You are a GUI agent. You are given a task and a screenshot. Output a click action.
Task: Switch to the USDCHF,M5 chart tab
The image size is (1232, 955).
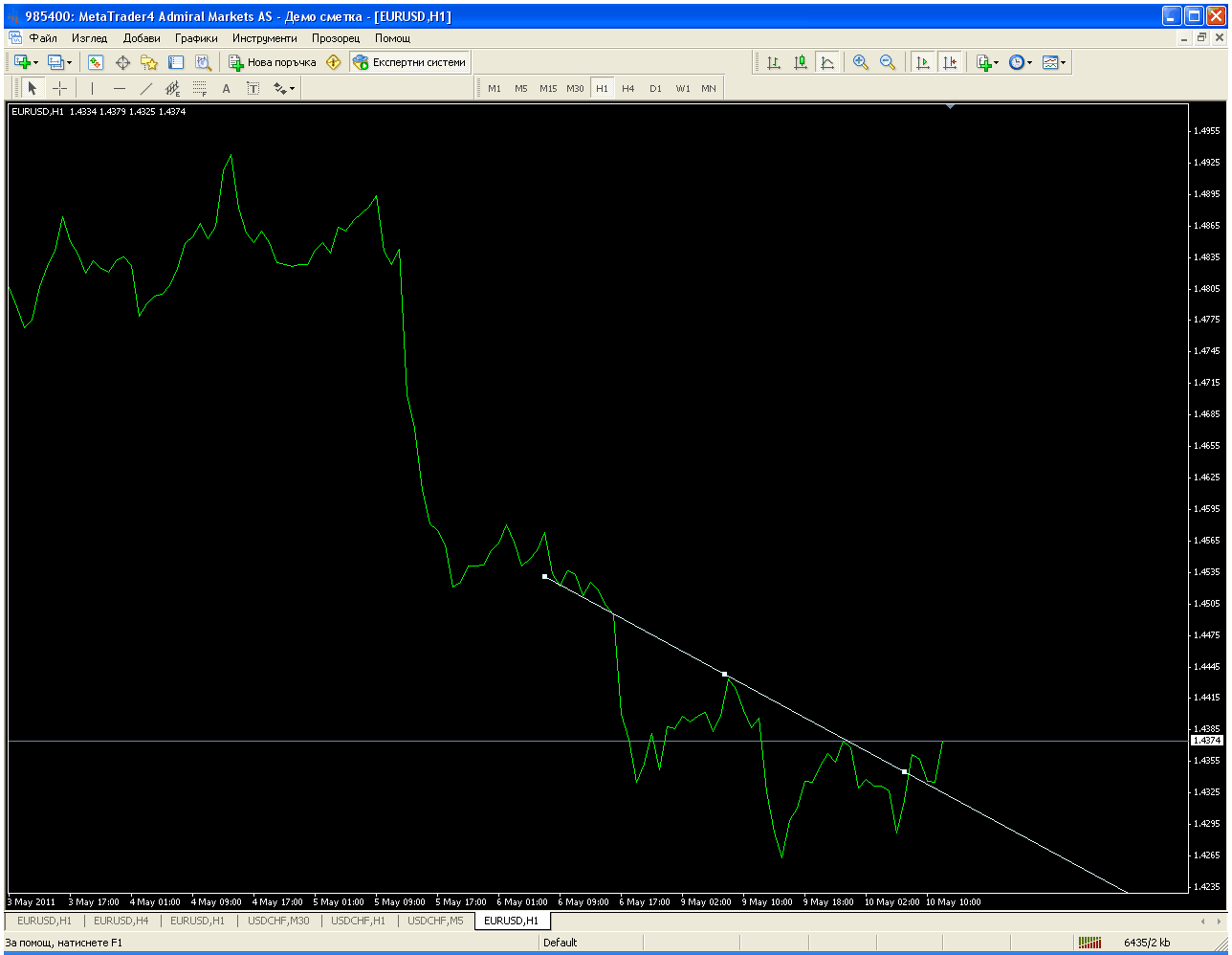[435, 922]
